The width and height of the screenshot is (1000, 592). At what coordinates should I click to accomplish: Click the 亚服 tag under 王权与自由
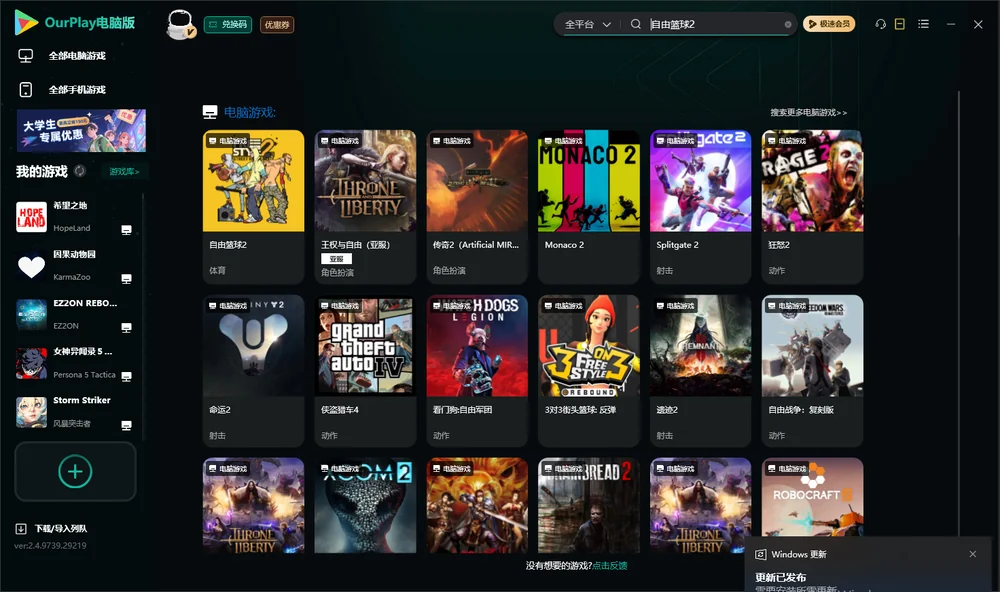tap(336, 258)
